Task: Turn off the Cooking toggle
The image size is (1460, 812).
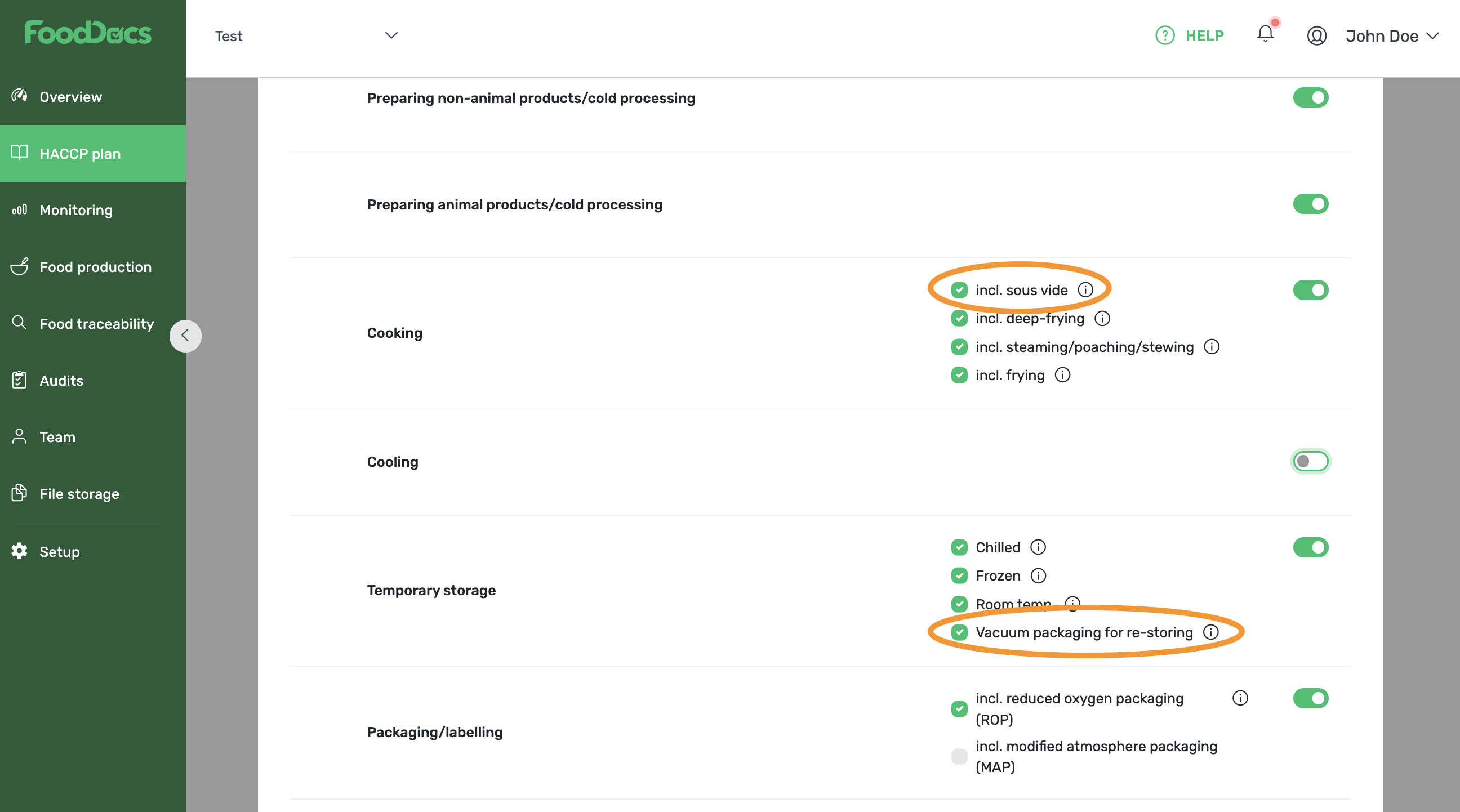Action: point(1310,290)
